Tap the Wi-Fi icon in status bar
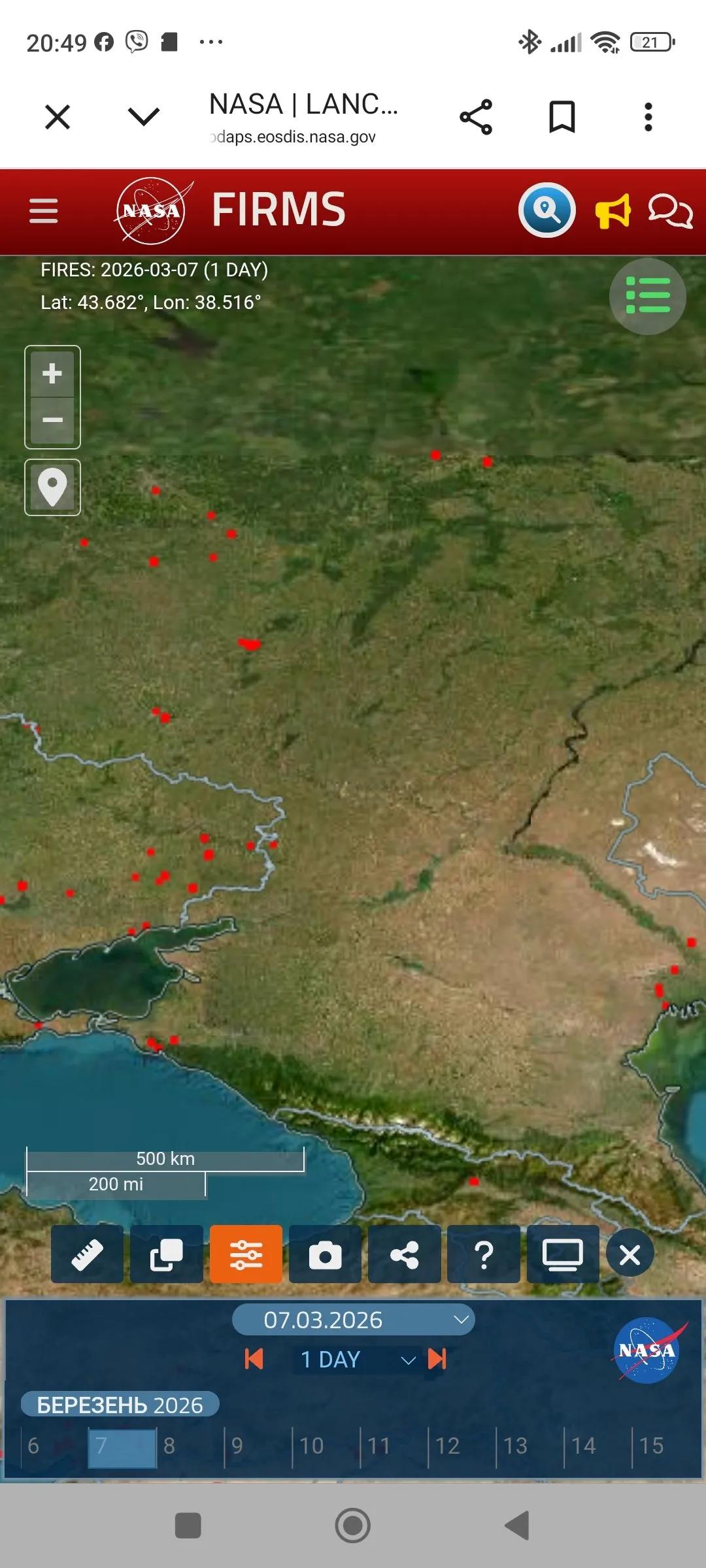This screenshot has height=1568, width=706. [x=605, y=42]
